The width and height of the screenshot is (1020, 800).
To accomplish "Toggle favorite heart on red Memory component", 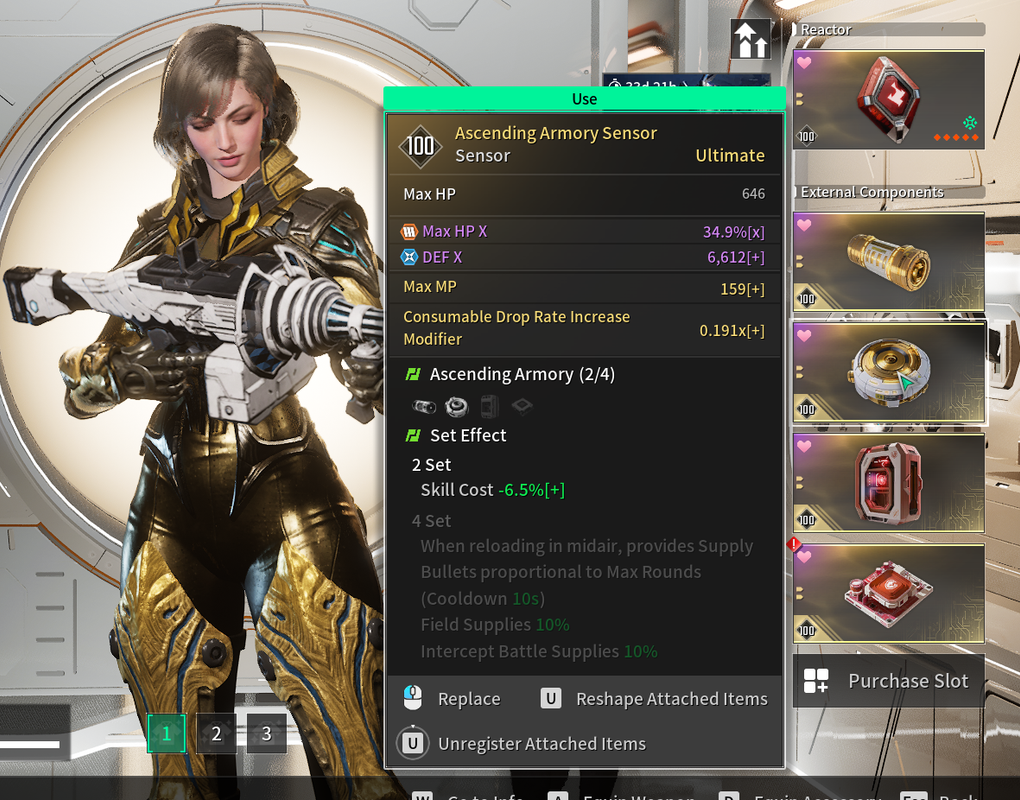I will click(804, 446).
